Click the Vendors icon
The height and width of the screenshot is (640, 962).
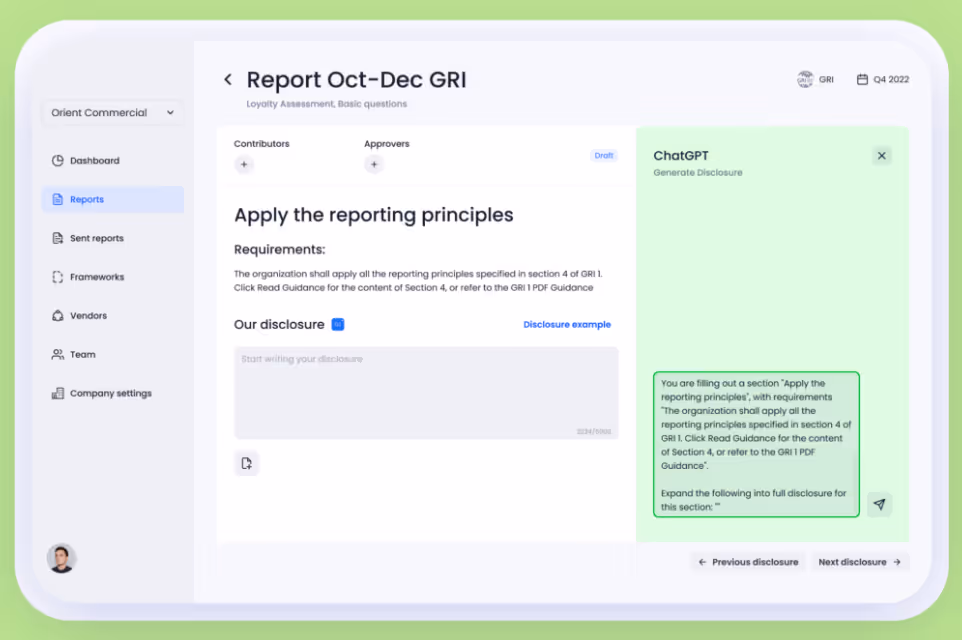coord(58,315)
